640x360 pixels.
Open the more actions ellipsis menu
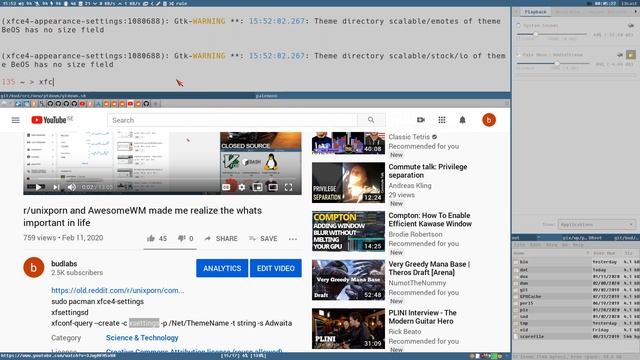(x=293, y=239)
